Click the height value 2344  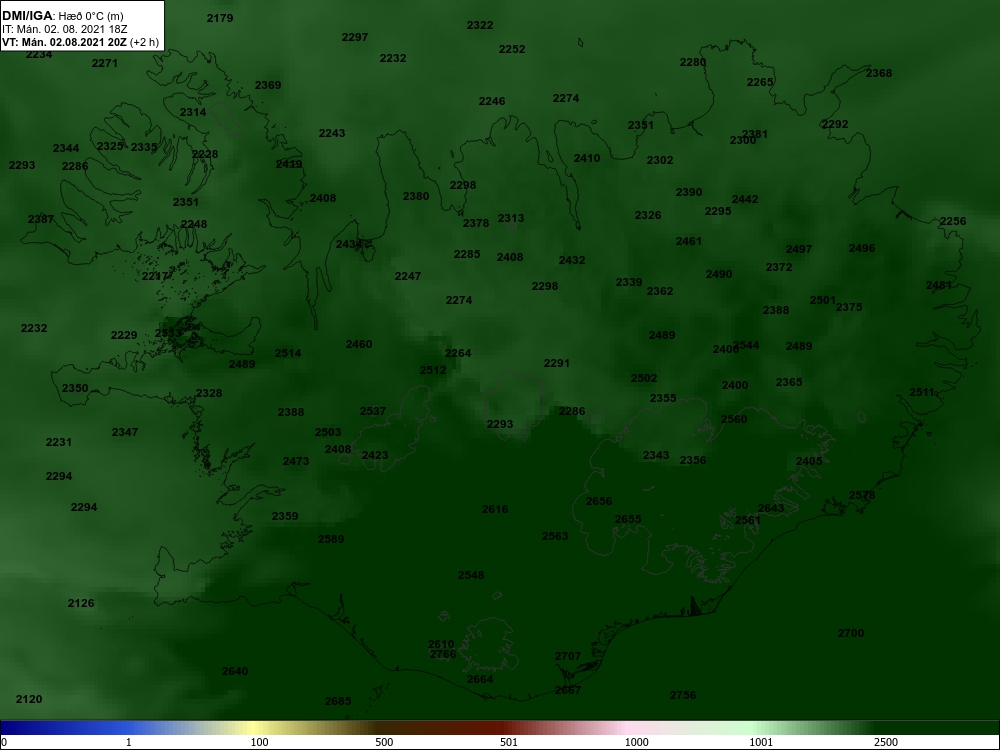(x=66, y=149)
